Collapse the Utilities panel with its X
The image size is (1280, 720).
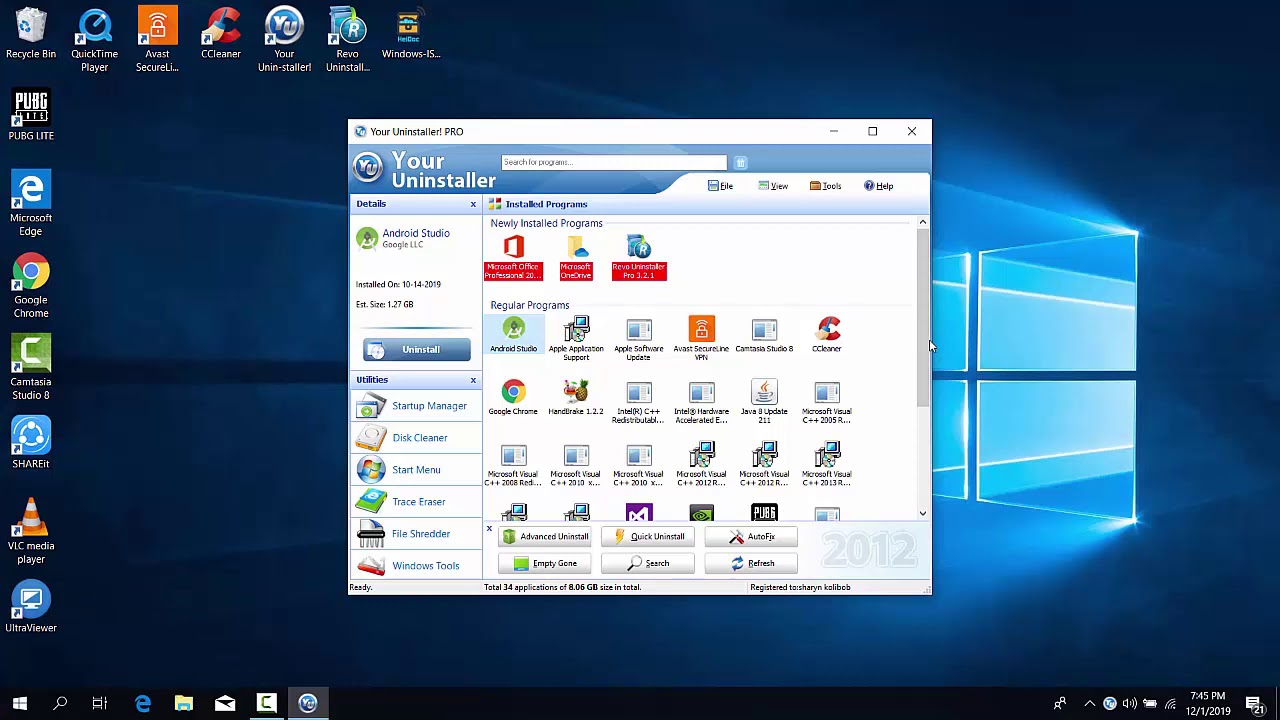tap(473, 380)
